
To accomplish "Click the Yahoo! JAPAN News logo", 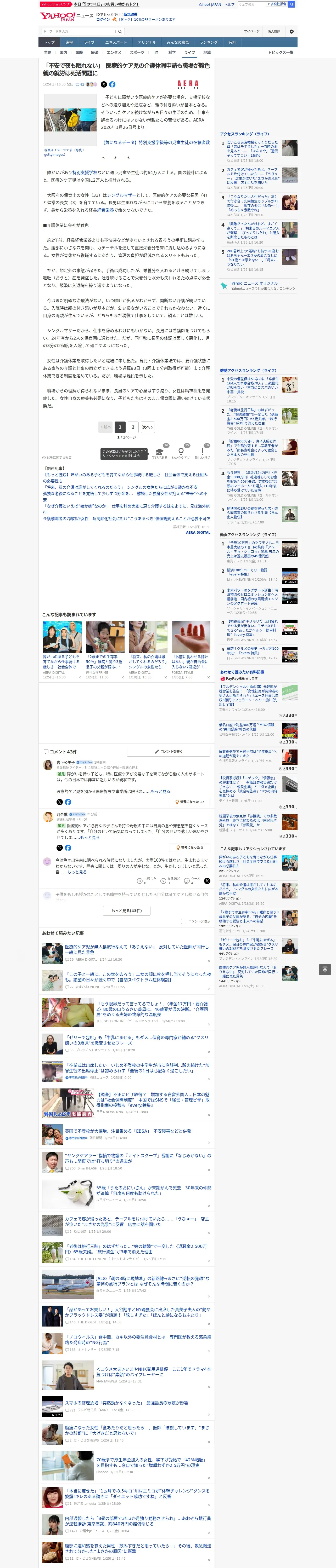I will (66, 16).
